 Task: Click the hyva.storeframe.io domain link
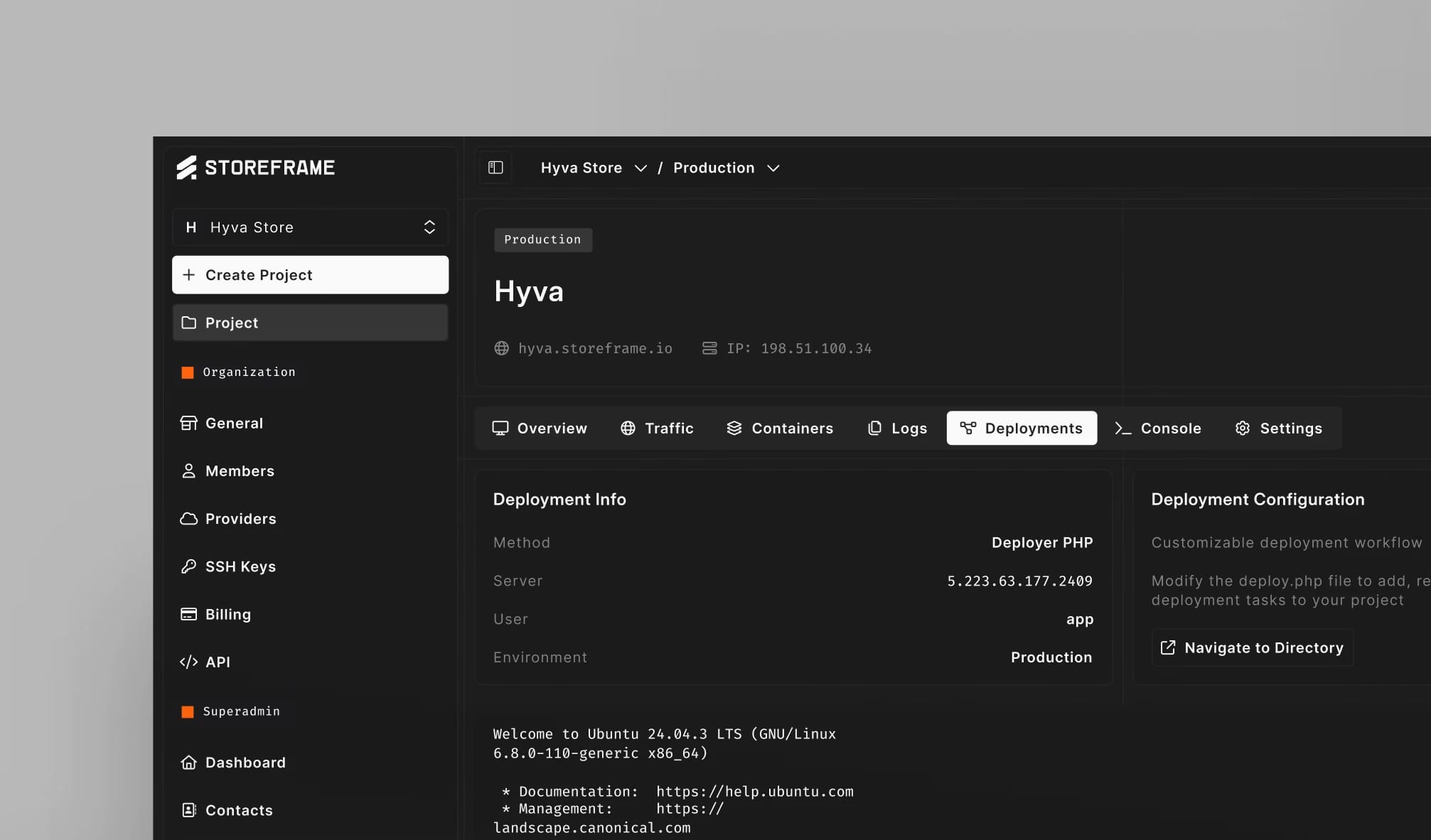pos(595,349)
